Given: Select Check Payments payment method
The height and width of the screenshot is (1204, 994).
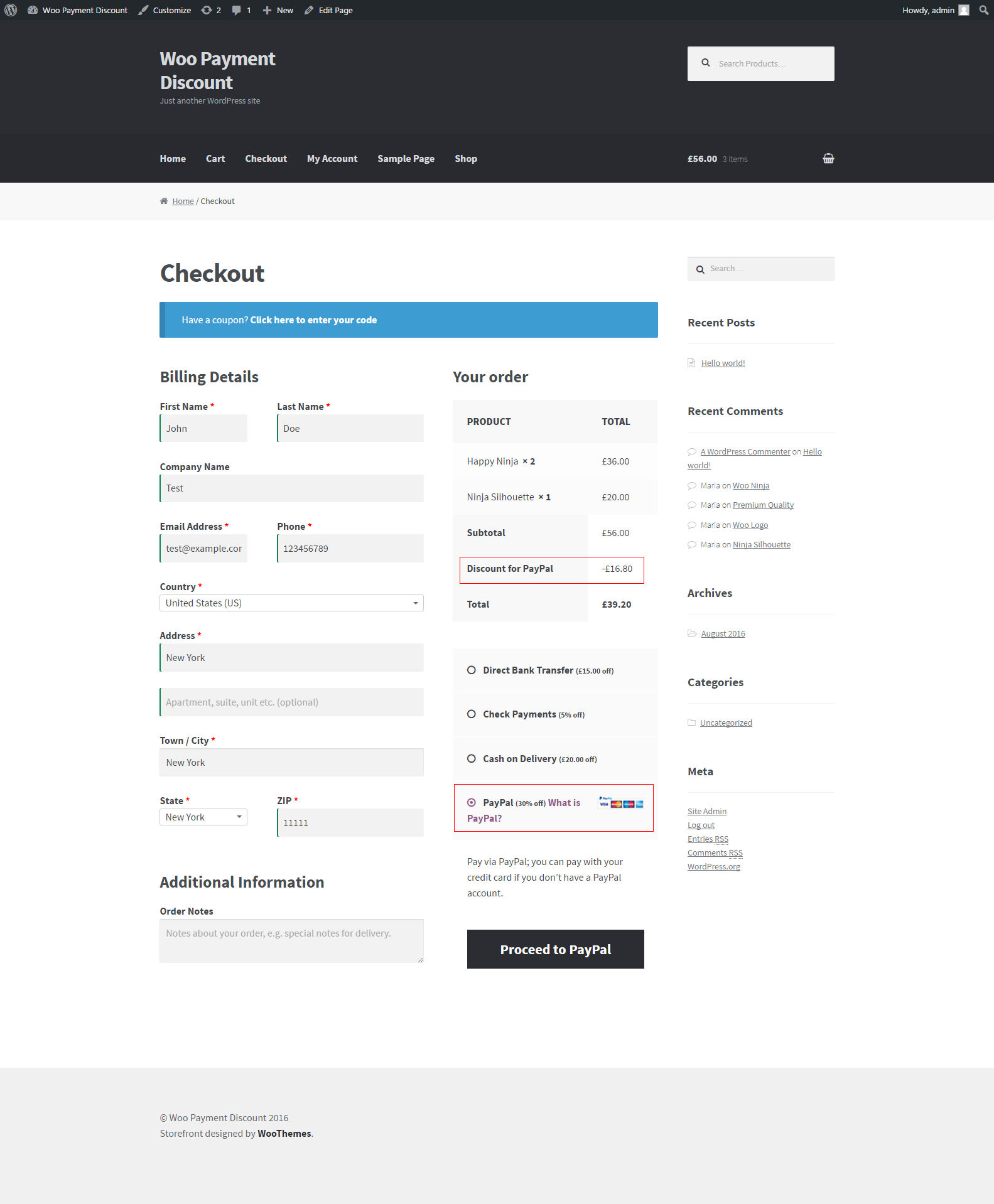Looking at the screenshot, I should pos(472,714).
